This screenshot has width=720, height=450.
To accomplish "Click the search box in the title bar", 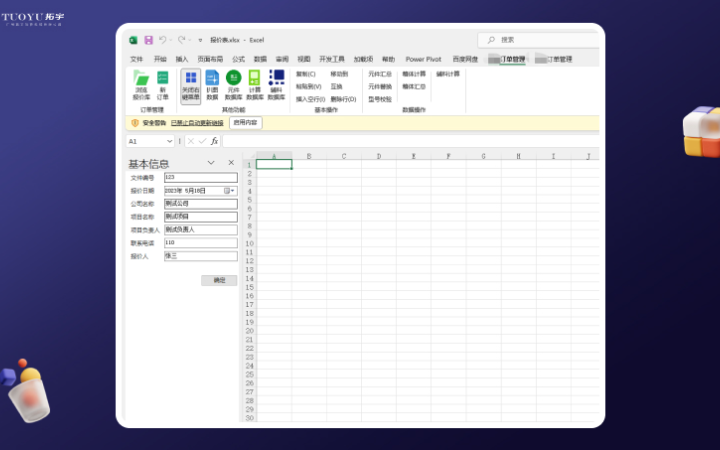I will click(x=539, y=40).
